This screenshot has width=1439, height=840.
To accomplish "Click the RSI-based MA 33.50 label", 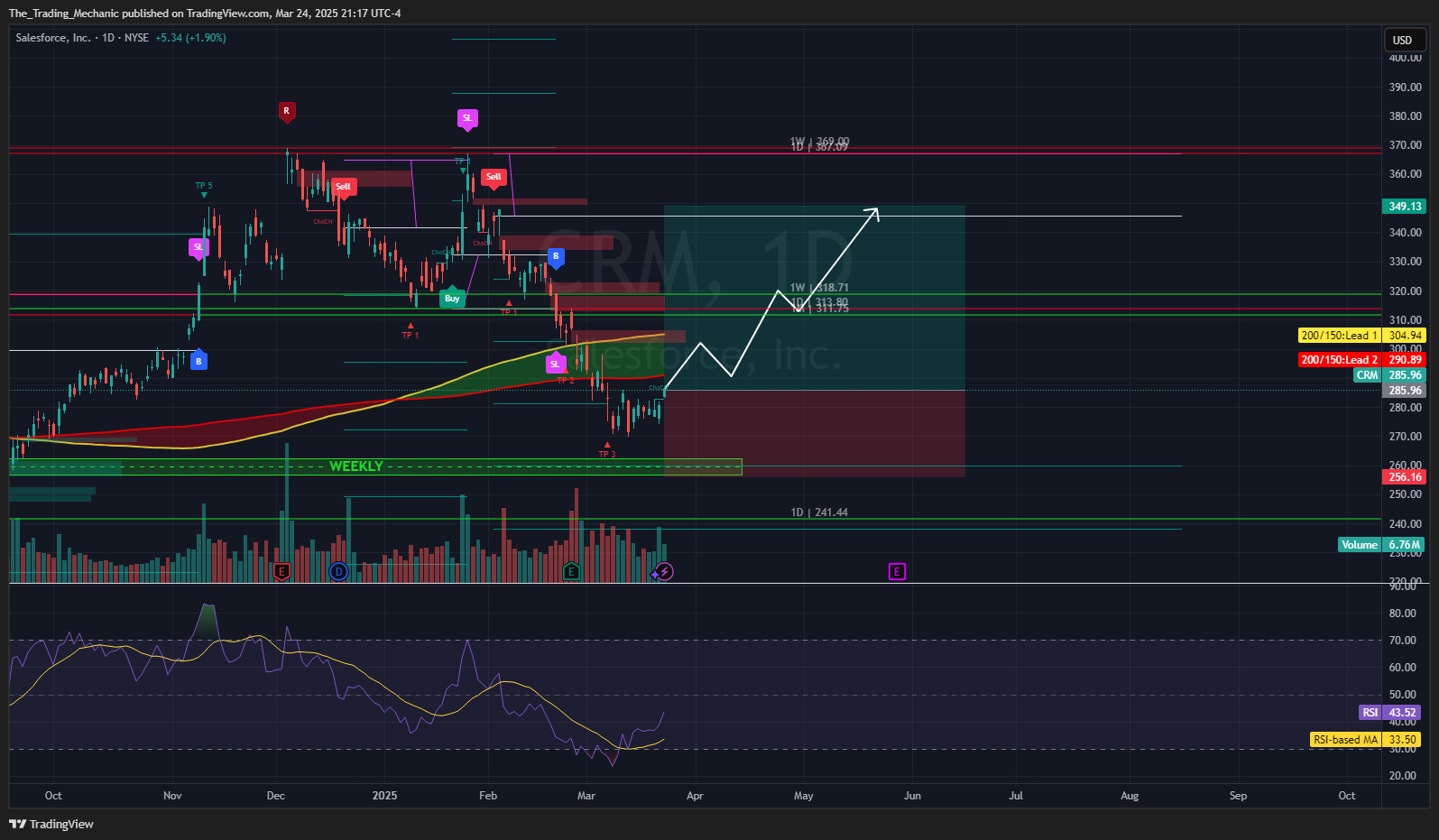I will tap(1366, 740).
